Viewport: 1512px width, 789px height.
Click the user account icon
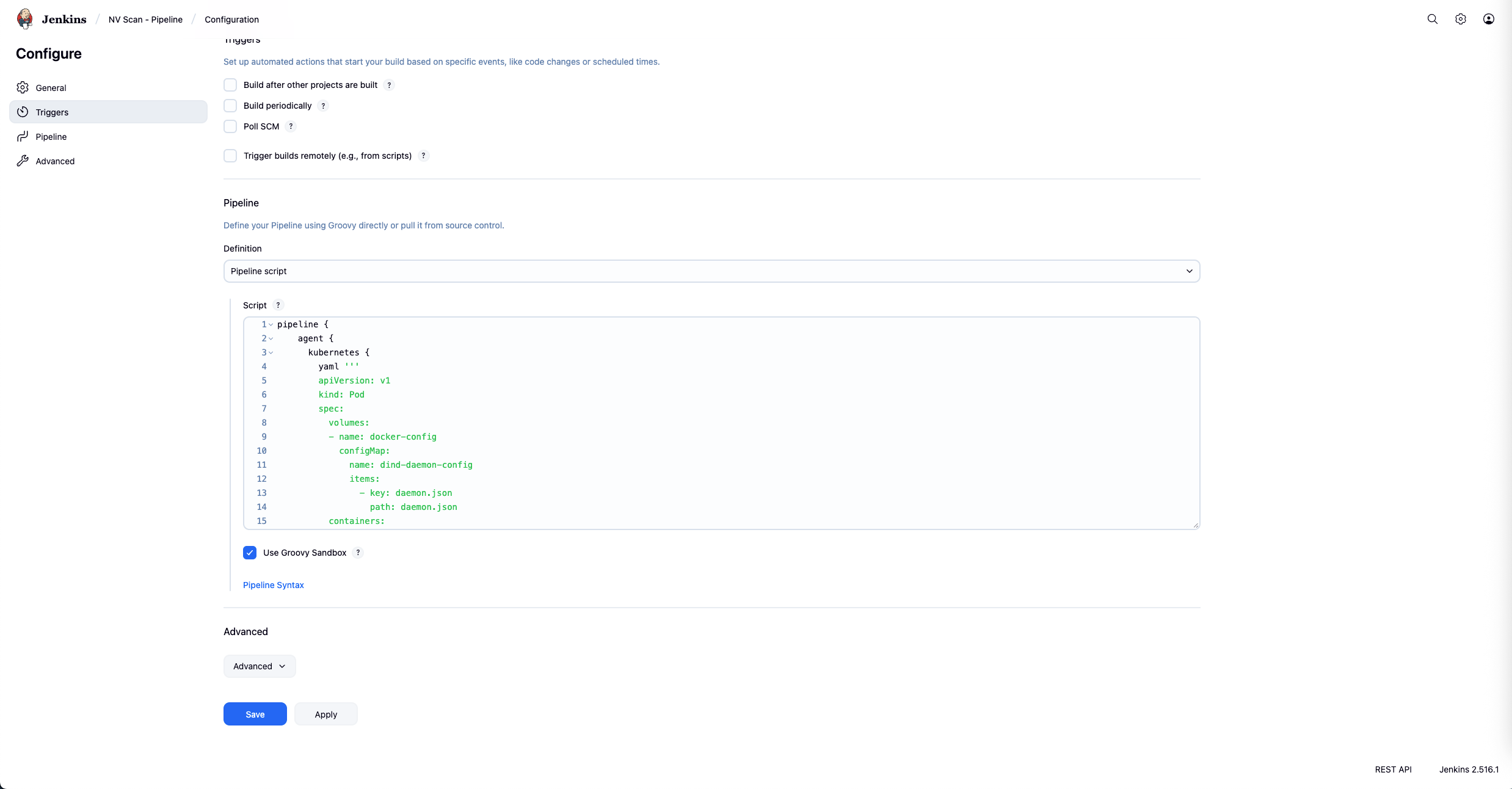tap(1488, 19)
